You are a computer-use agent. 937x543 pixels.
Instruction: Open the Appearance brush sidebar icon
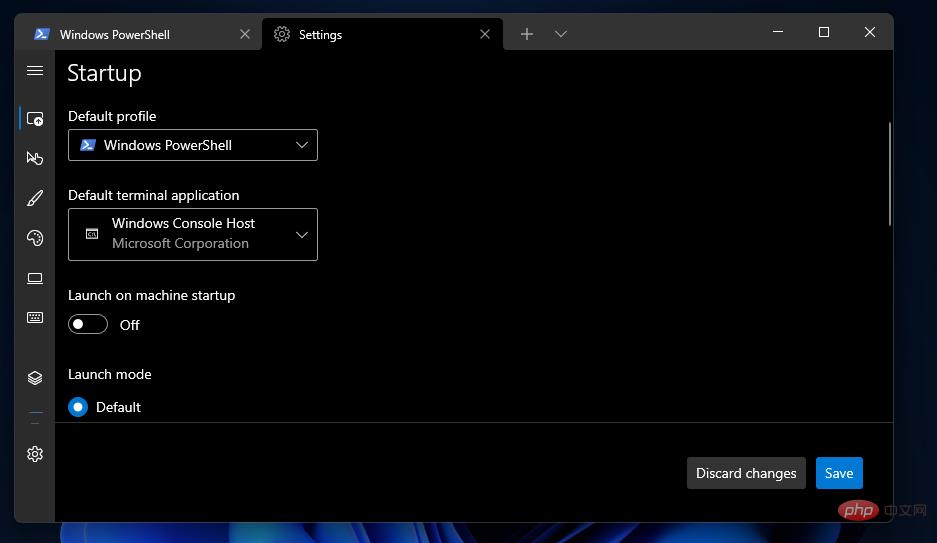pos(35,198)
